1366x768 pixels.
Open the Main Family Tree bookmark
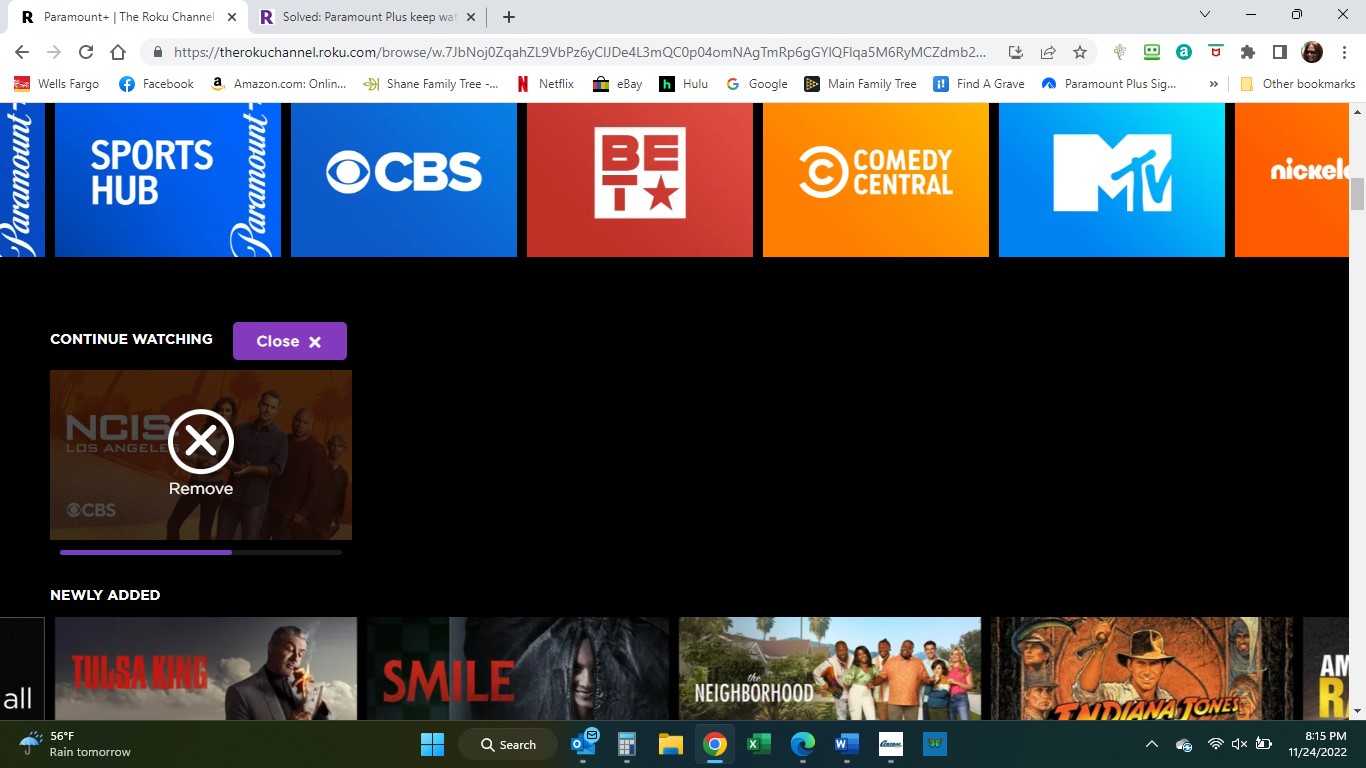point(861,84)
